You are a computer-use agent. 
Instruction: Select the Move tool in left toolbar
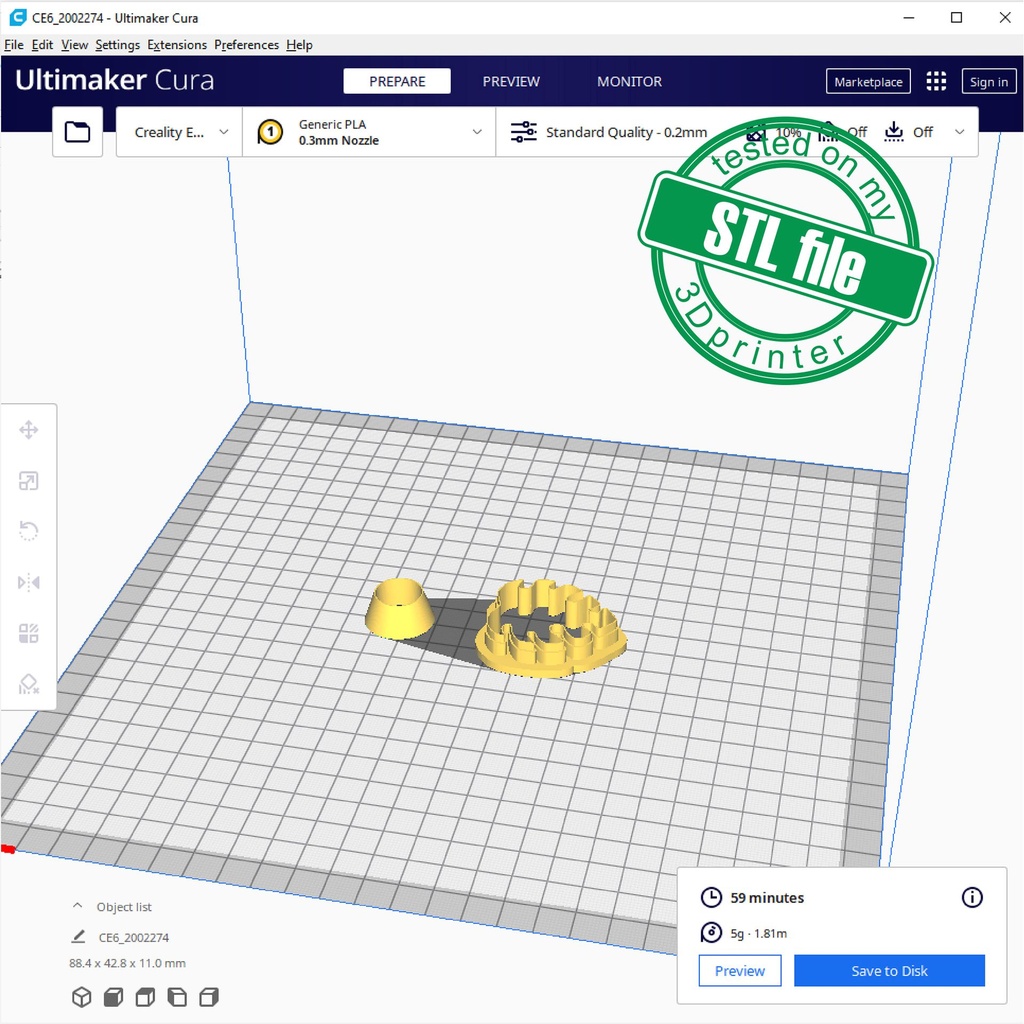28,430
